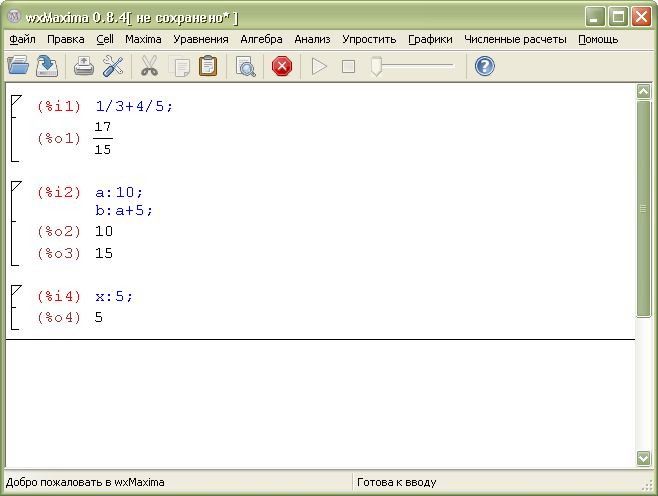This screenshot has height=496, width=658.
Task: Collapse the cell bracket of input %i4
Action: pyautogui.click(x=16, y=291)
